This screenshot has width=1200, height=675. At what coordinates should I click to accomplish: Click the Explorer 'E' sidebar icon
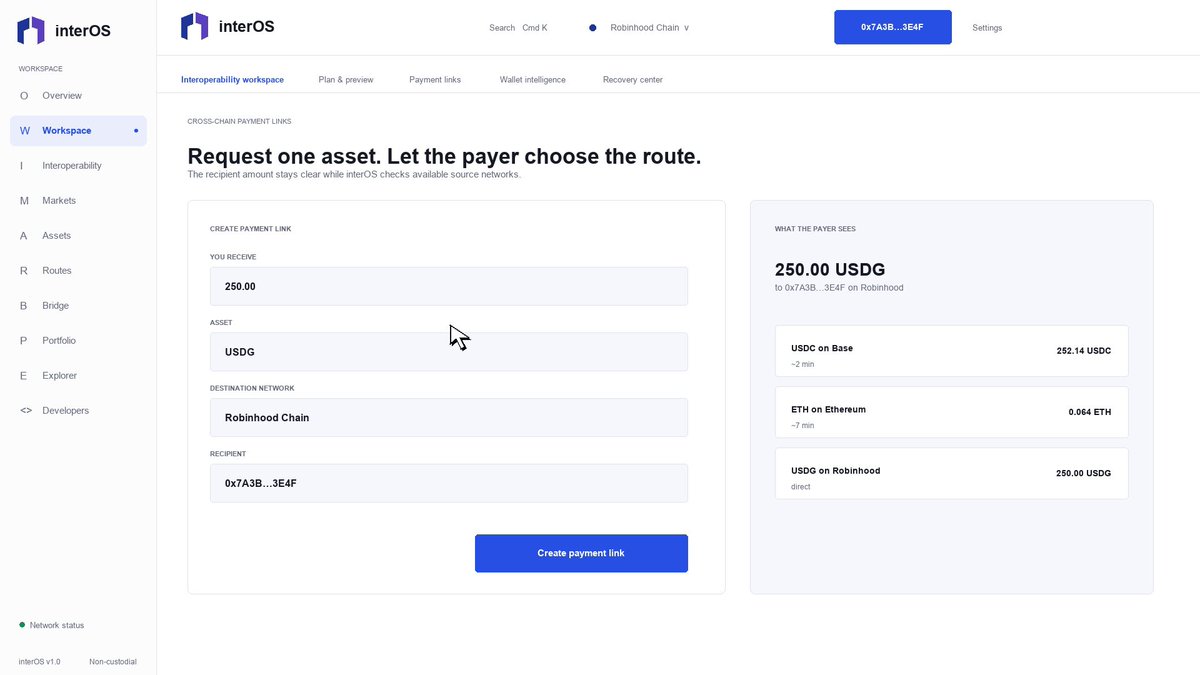[x=23, y=376]
